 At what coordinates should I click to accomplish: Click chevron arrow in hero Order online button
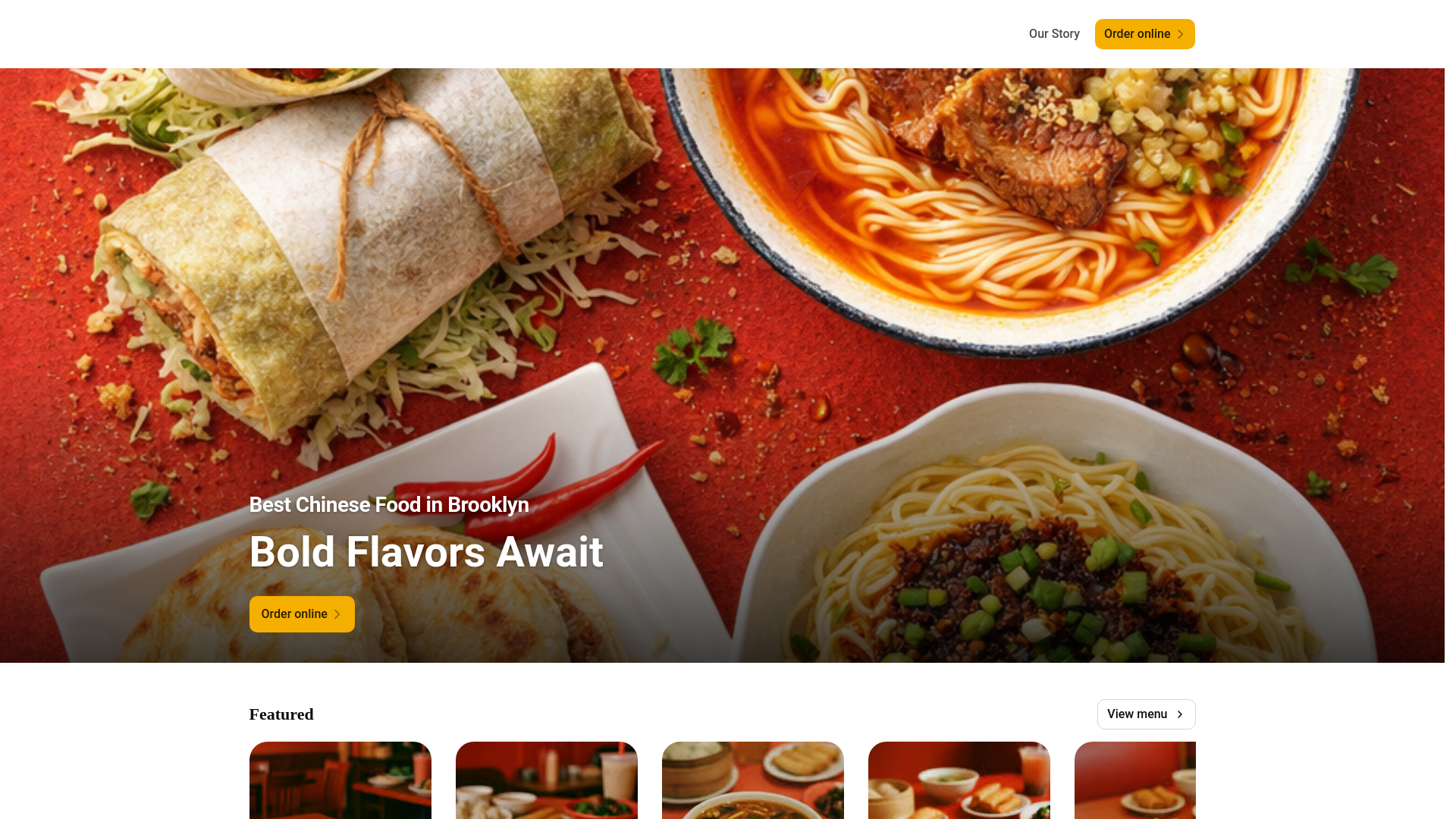(x=337, y=614)
